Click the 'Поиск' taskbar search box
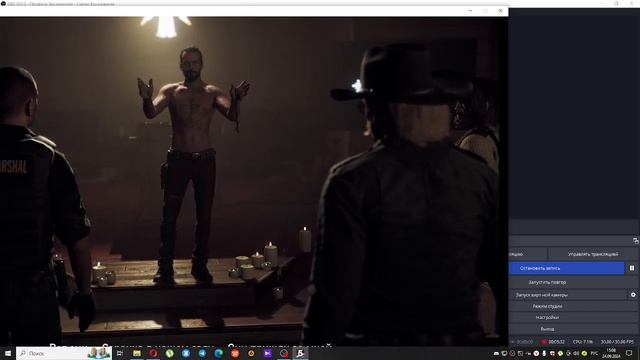The image size is (640, 360). click(64, 353)
